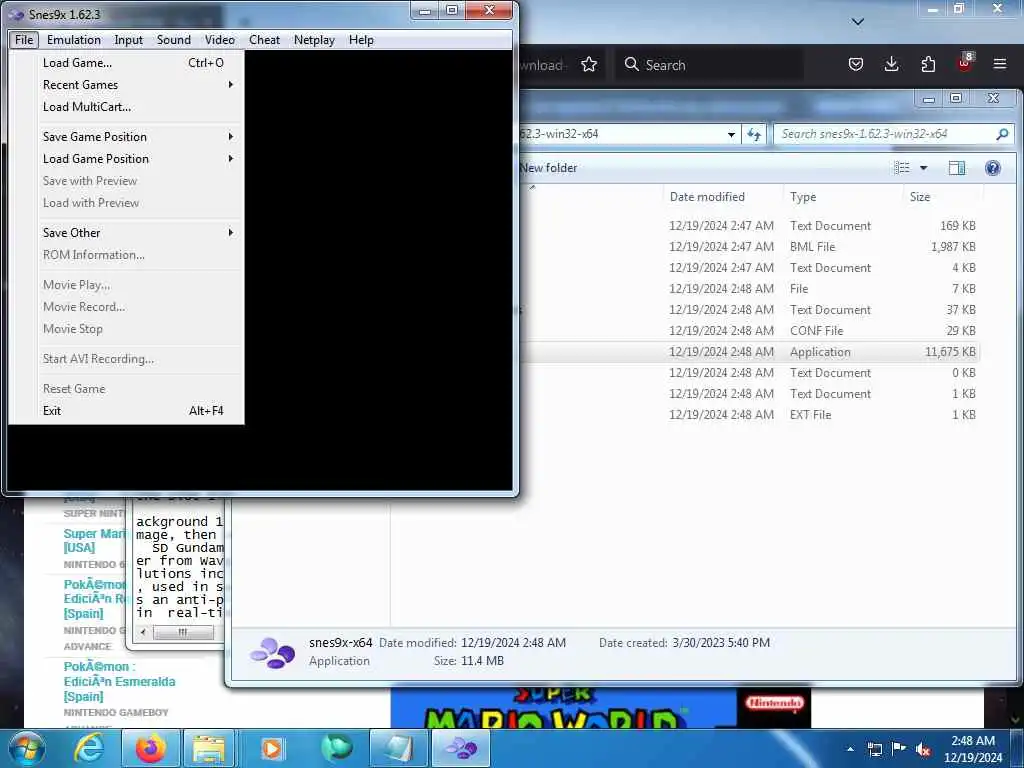This screenshot has height=768, width=1024.
Task: Open Firefox downloads arrow icon
Action: [891, 65]
